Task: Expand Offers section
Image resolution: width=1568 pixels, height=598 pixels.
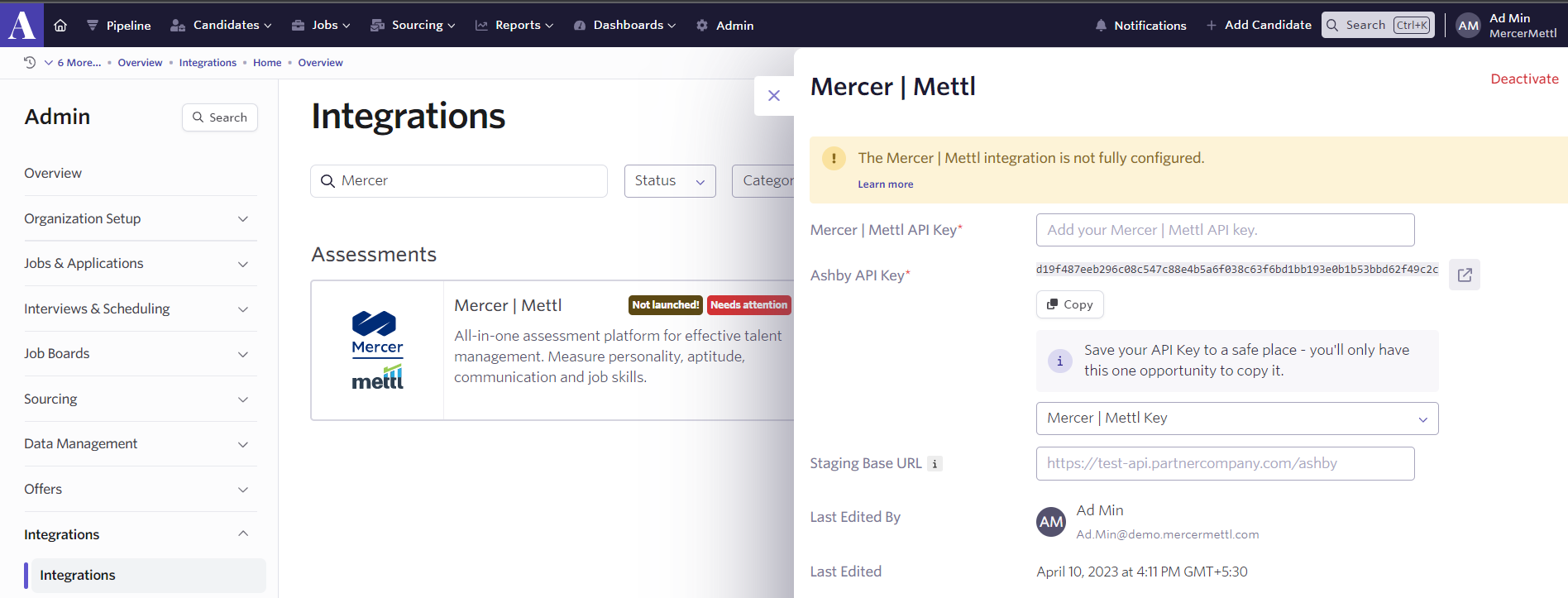Action: coord(141,489)
